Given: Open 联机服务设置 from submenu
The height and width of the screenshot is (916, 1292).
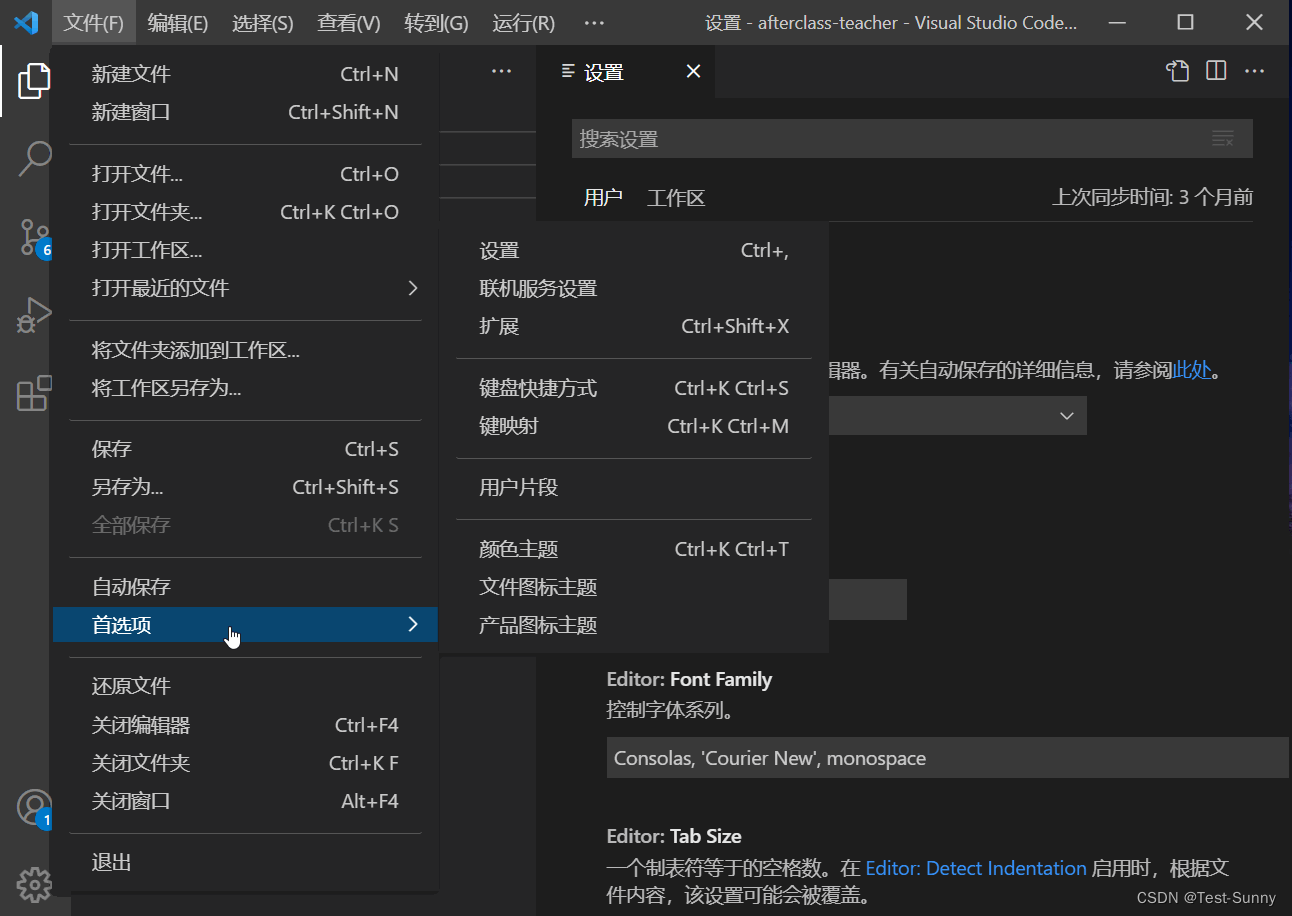Looking at the screenshot, I should (x=634, y=289).
